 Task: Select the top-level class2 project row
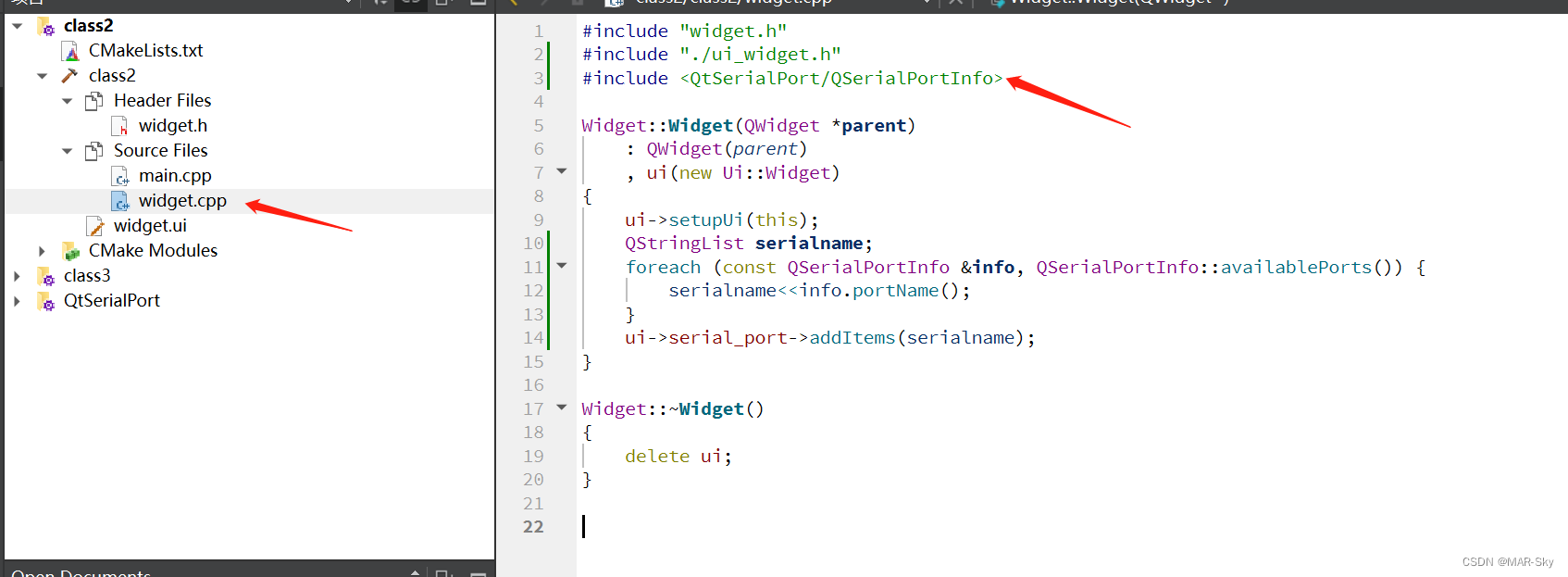click(88, 26)
